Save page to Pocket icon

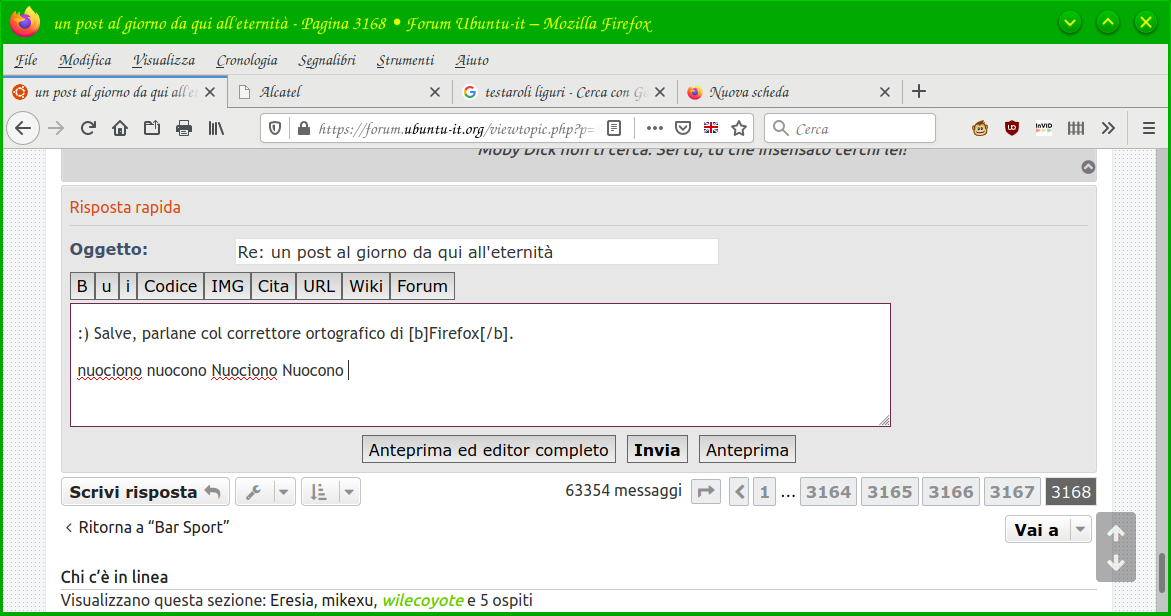coord(683,128)
